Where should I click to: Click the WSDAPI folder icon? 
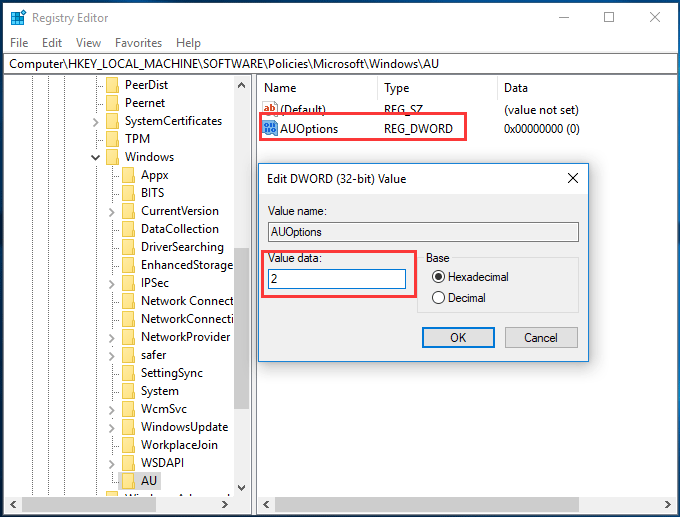pyautogui.click(x=128, y=463)
